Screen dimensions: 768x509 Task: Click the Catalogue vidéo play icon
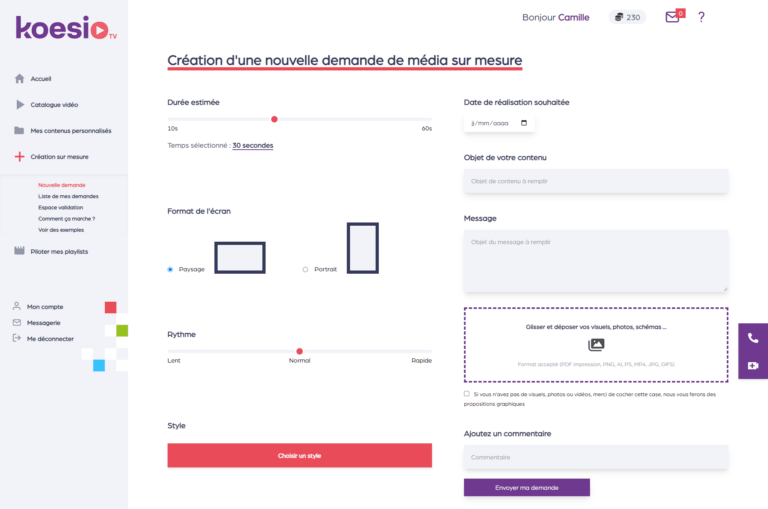click(19, 105)
